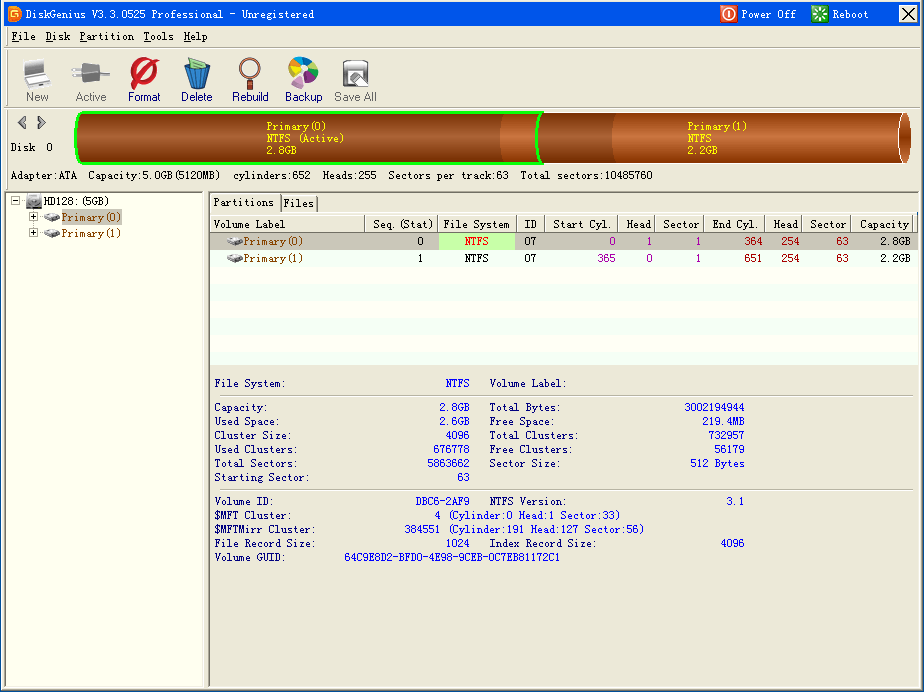
Task: Open the Disk menu
Action: [x=58, y=37]
